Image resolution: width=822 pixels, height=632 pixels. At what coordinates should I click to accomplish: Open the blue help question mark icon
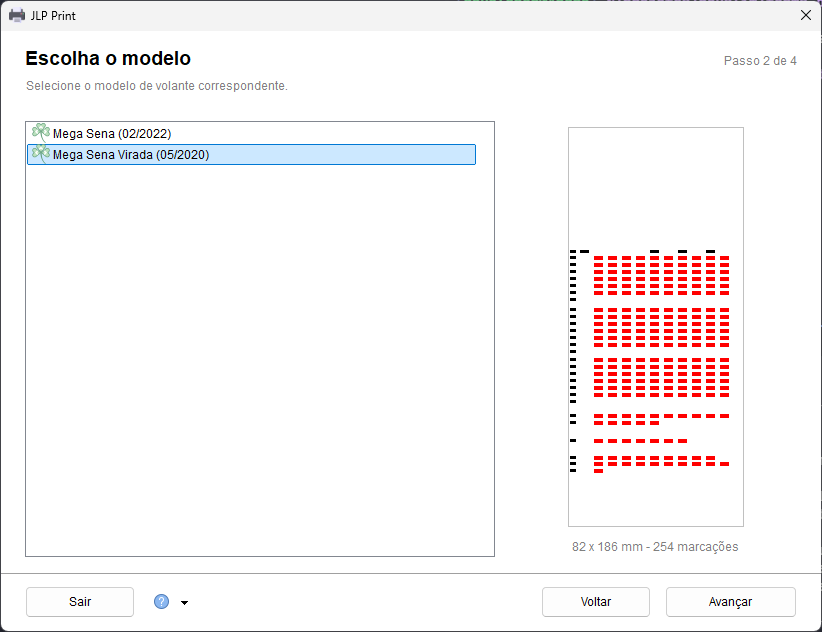pos(161,602)
